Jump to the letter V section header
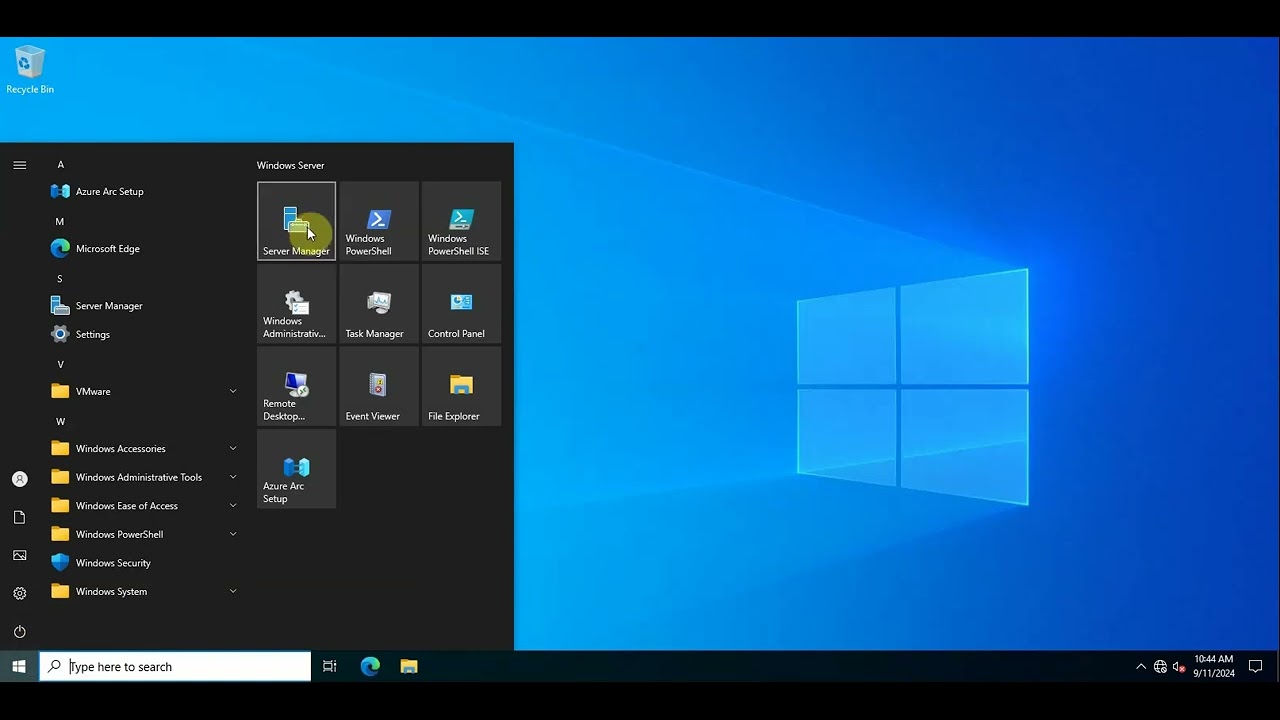 (60, 364)
